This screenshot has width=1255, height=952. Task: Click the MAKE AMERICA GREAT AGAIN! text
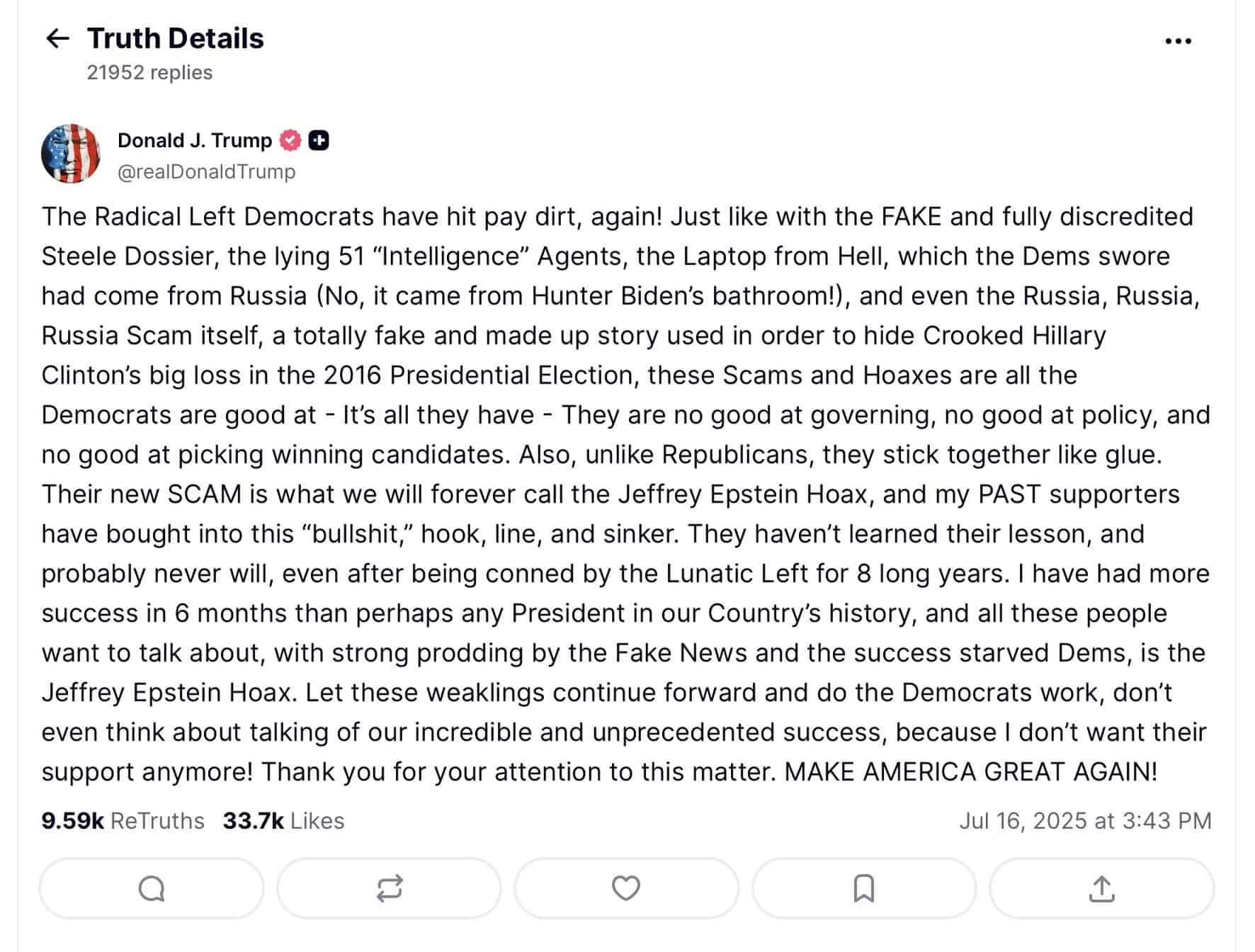pos(971,771)
